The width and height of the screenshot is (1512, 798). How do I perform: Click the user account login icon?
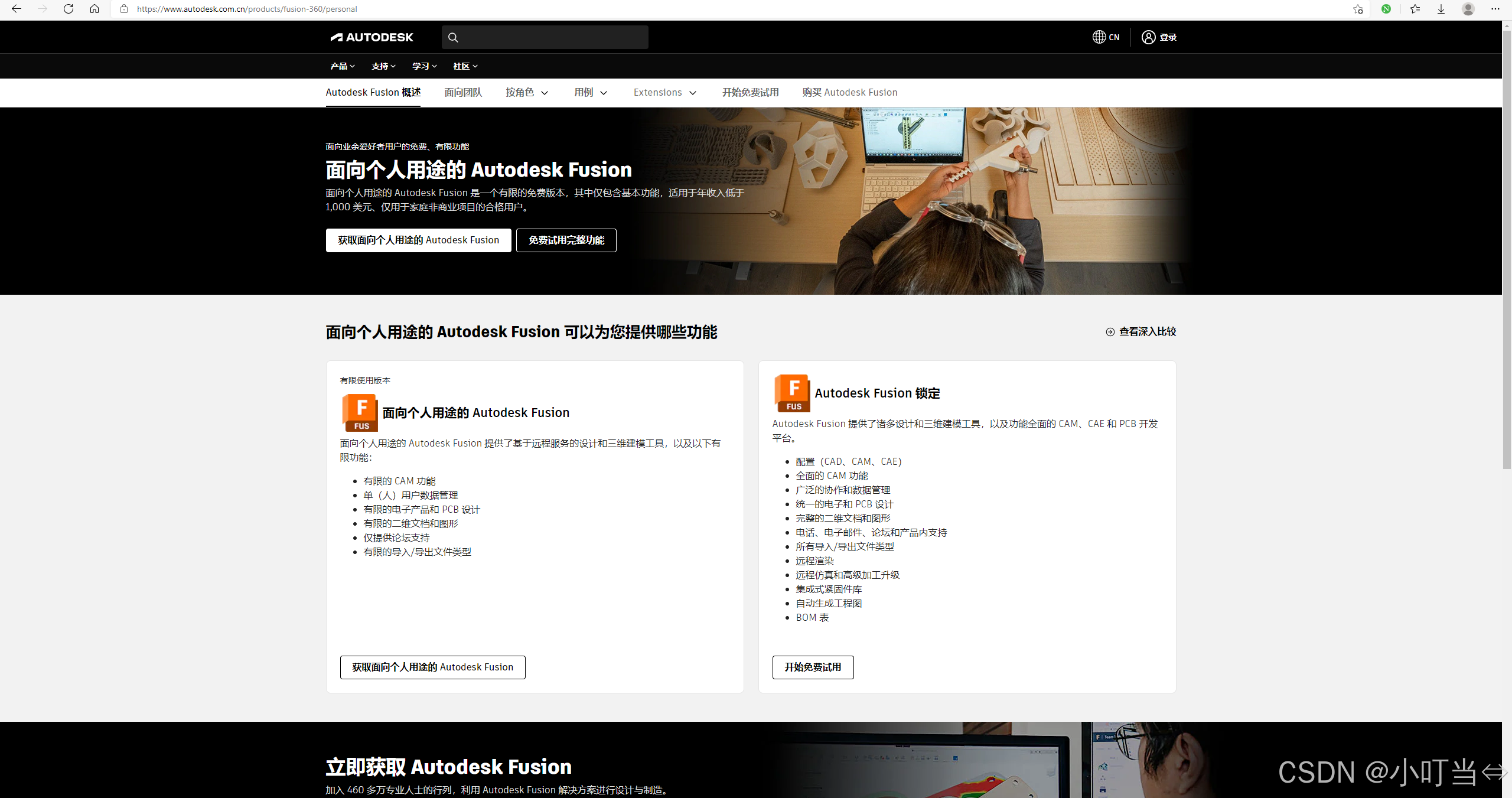[1148, 37]
